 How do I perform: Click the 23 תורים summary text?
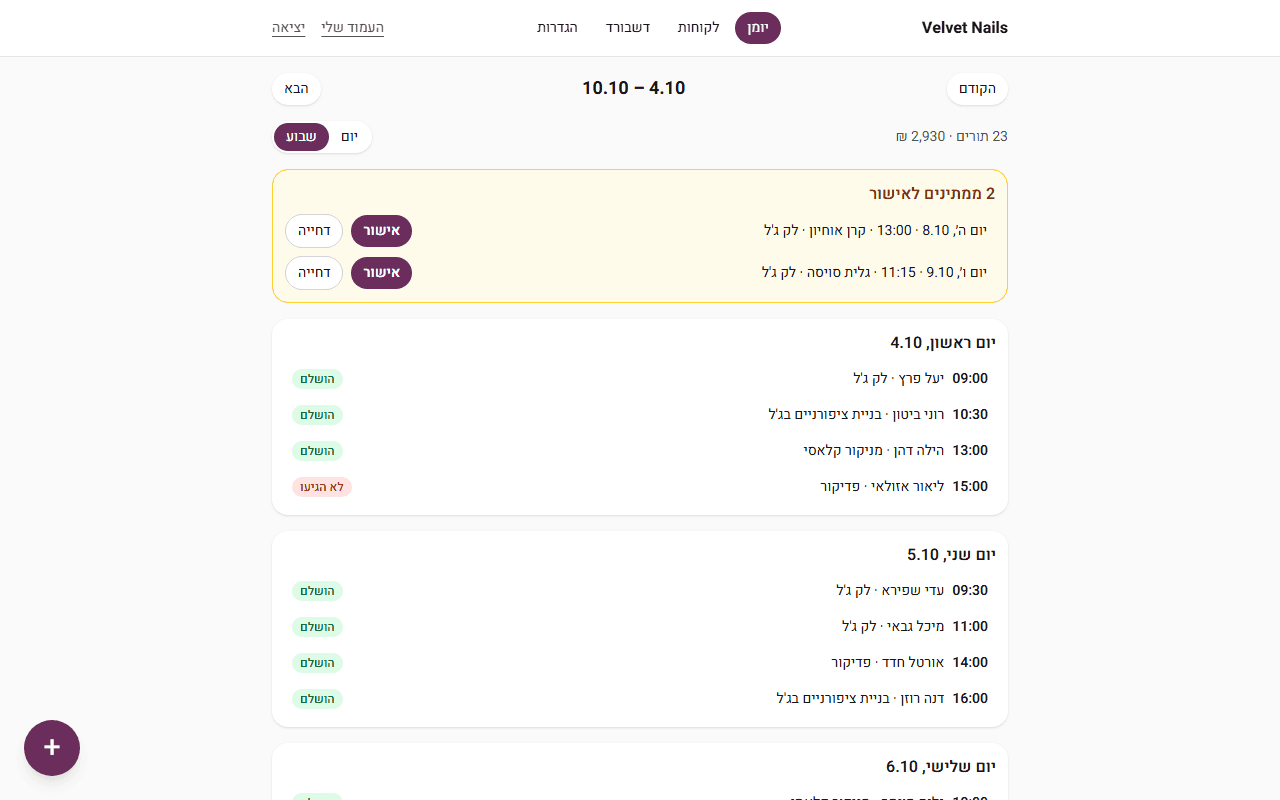pyautogui.click(x=951, y=137)
